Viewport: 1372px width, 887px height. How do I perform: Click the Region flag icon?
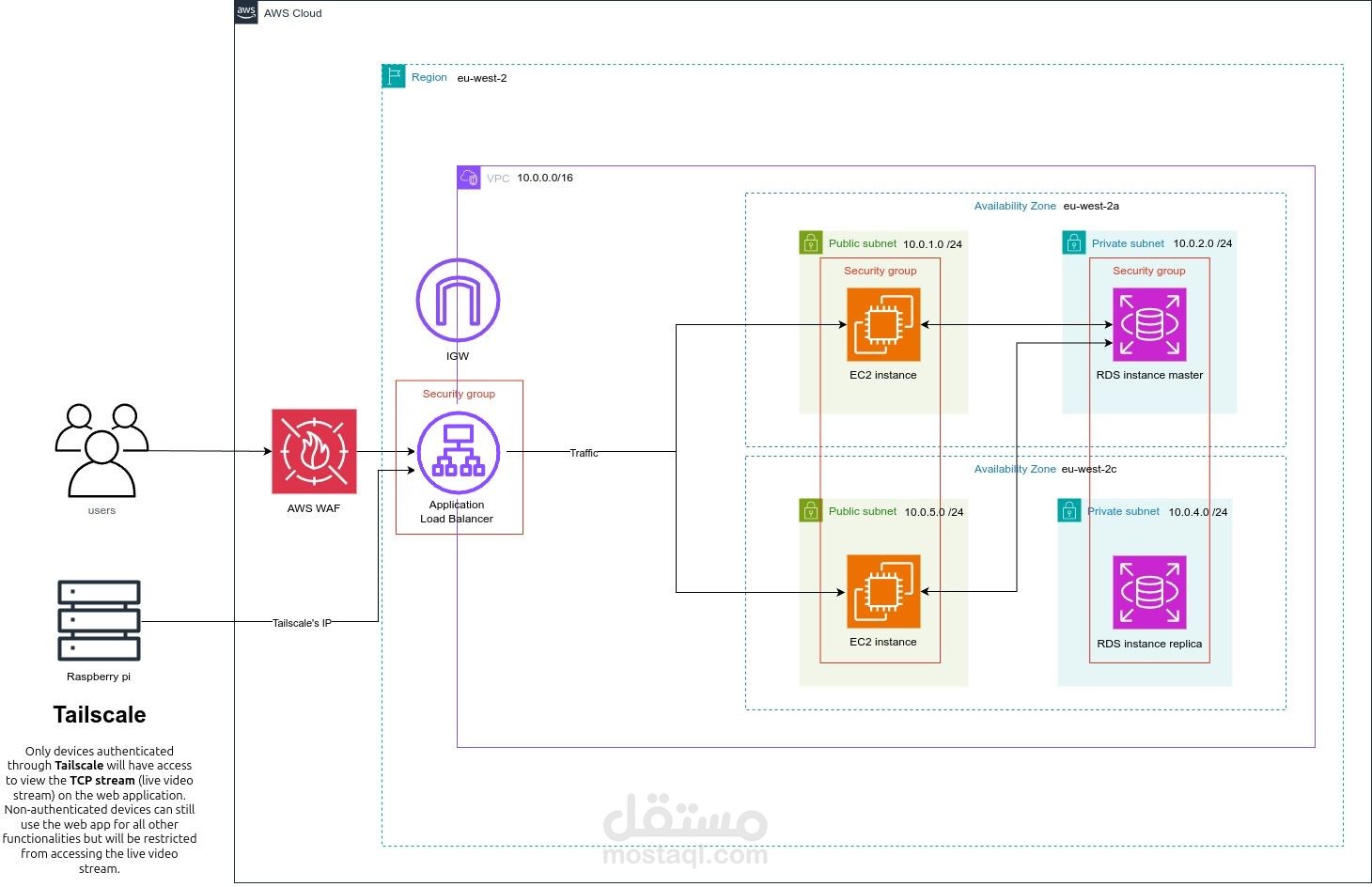[x=394, y=77]
